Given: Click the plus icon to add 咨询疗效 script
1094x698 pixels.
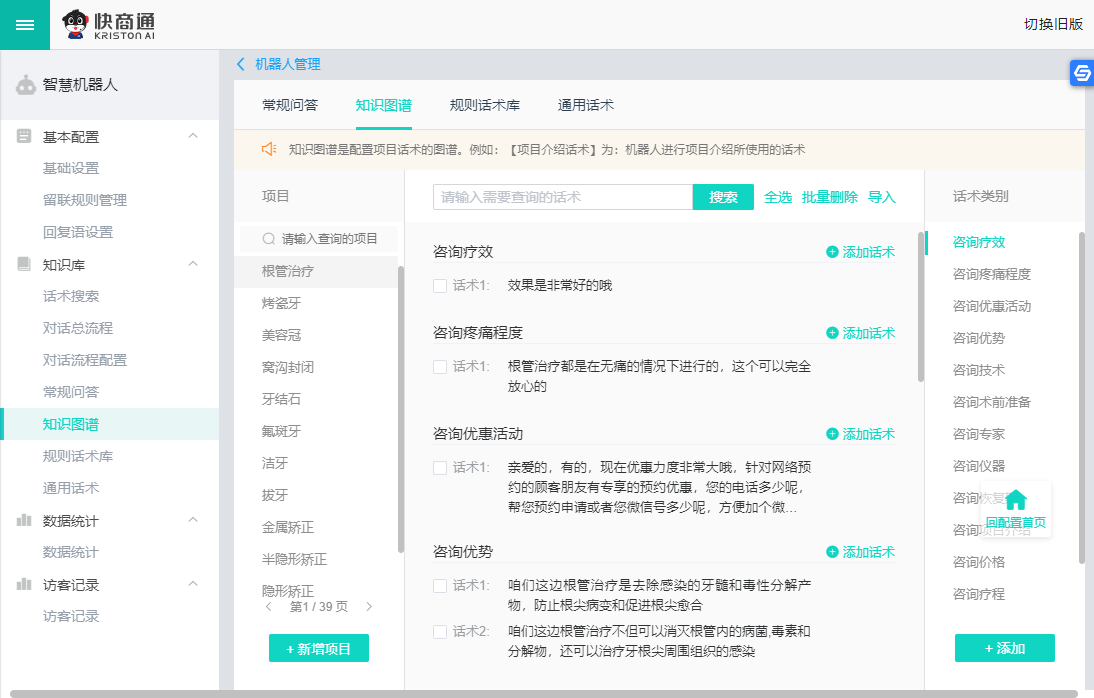Looking at the screenshot, I should tap(832, 252).
